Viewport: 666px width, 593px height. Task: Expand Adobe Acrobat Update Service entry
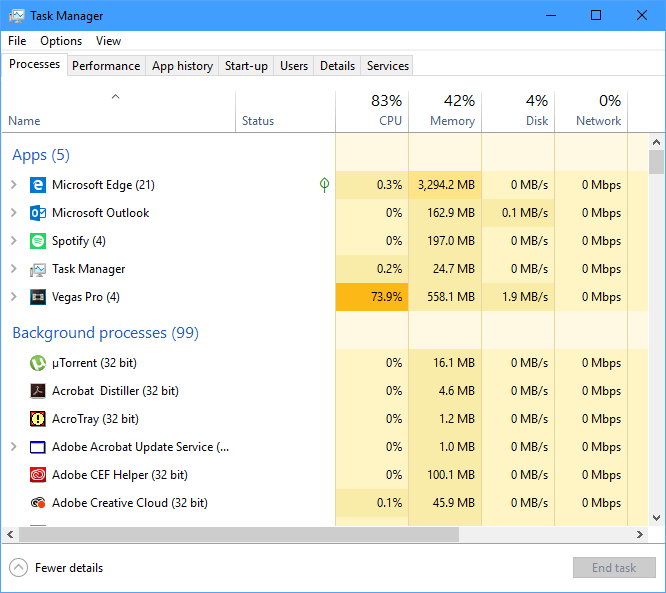(14, 447)
